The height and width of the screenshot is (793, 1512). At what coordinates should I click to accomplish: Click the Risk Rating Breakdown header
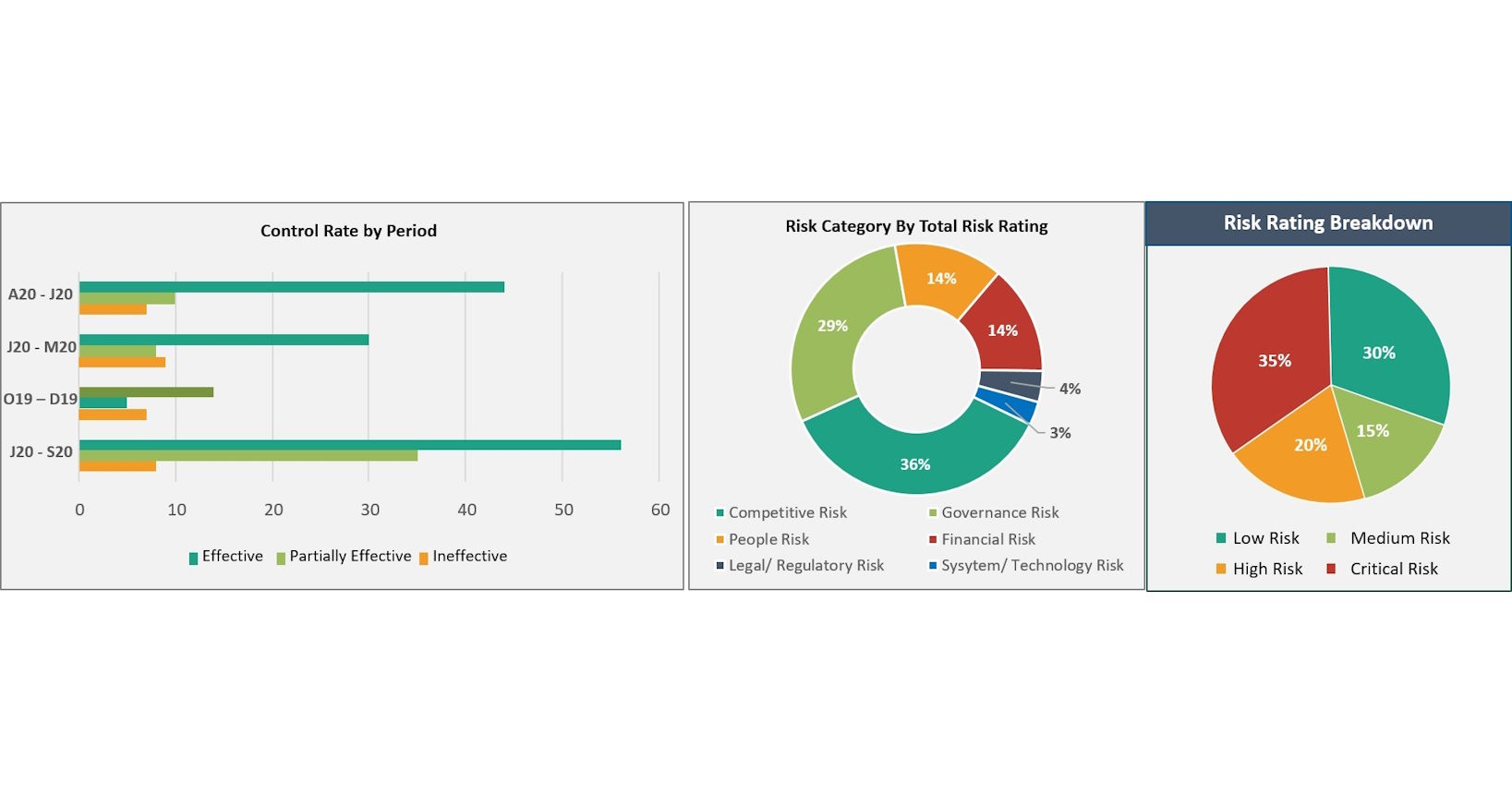[1328, 223]
